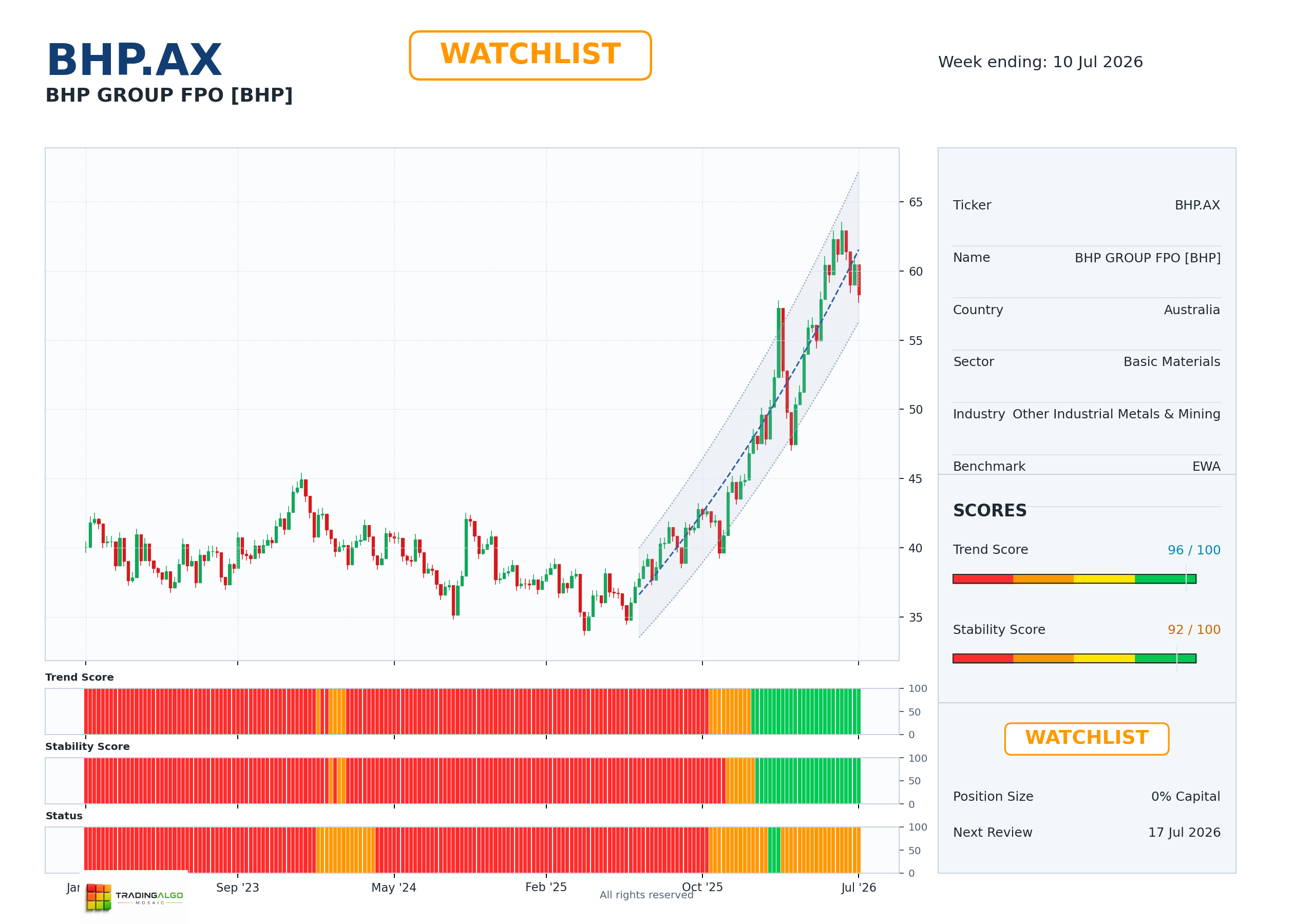1294x924 pixels.
Task: Click the TradingAlgo Mosaic logo
Action: pos(135,897)
